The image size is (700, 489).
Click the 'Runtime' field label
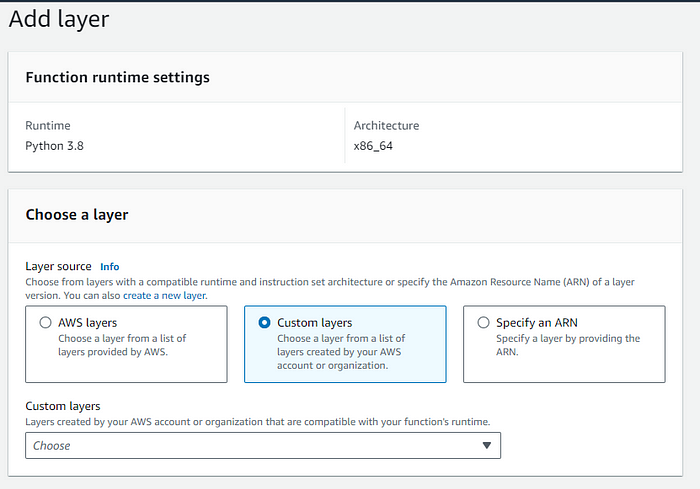[x=47, y=126]
